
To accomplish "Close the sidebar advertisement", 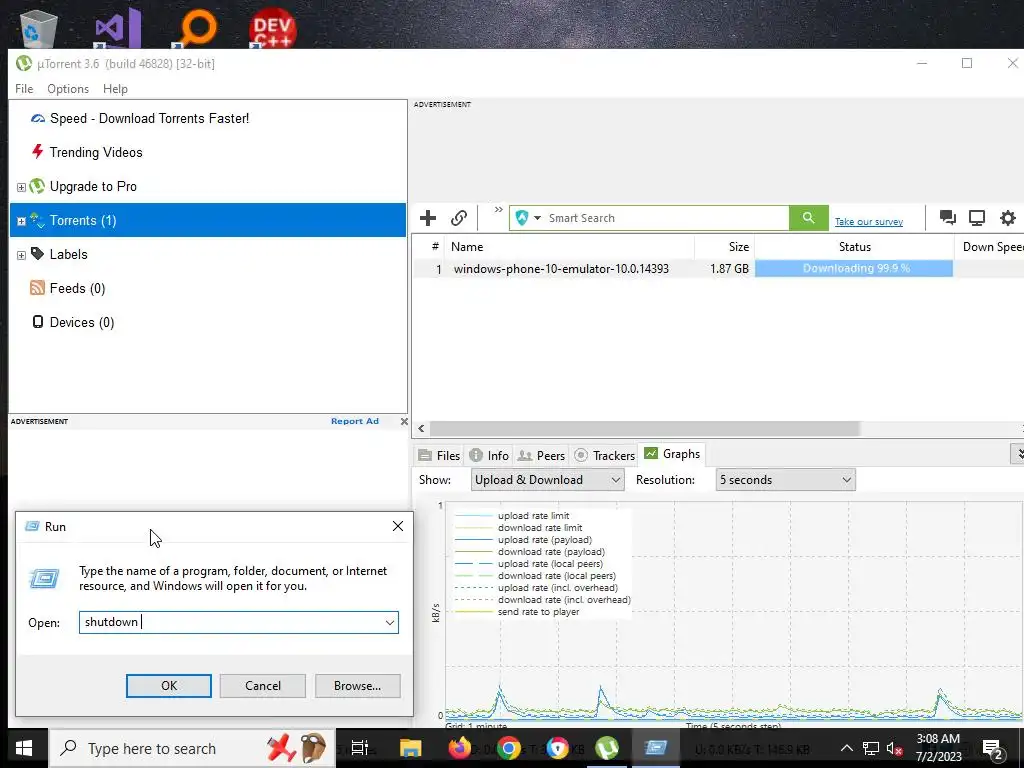I will pos(404,422).
